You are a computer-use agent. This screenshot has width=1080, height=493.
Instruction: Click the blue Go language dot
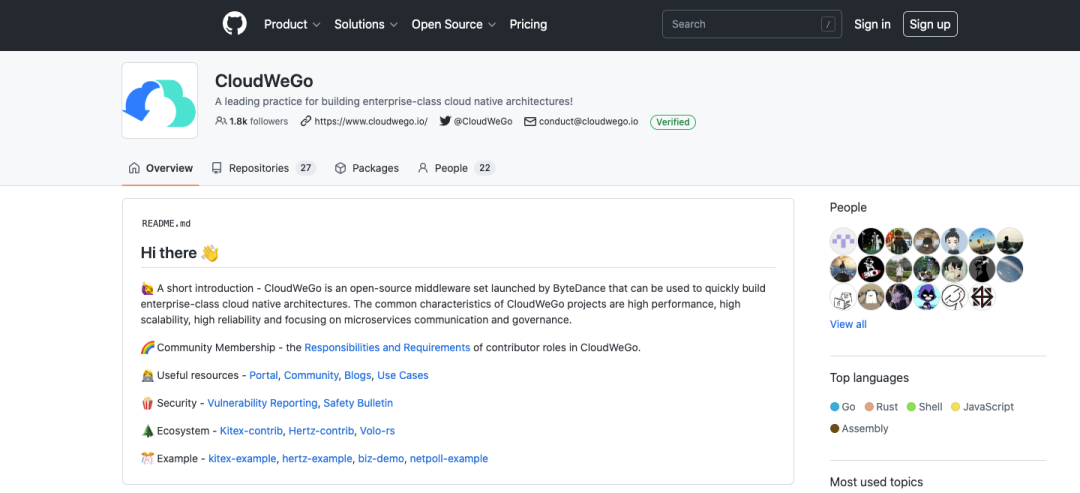coord(835,407)
